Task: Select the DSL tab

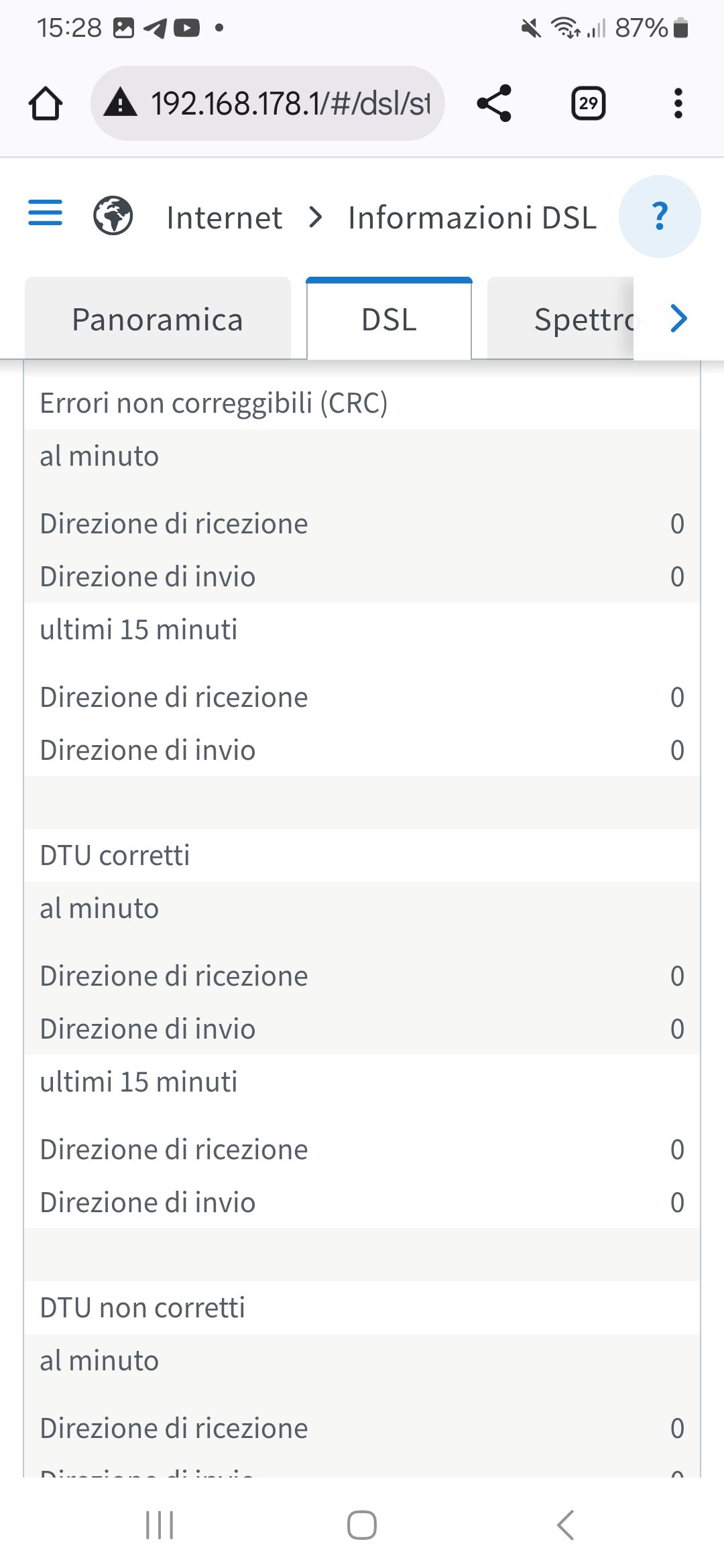Action: point(389,320)
